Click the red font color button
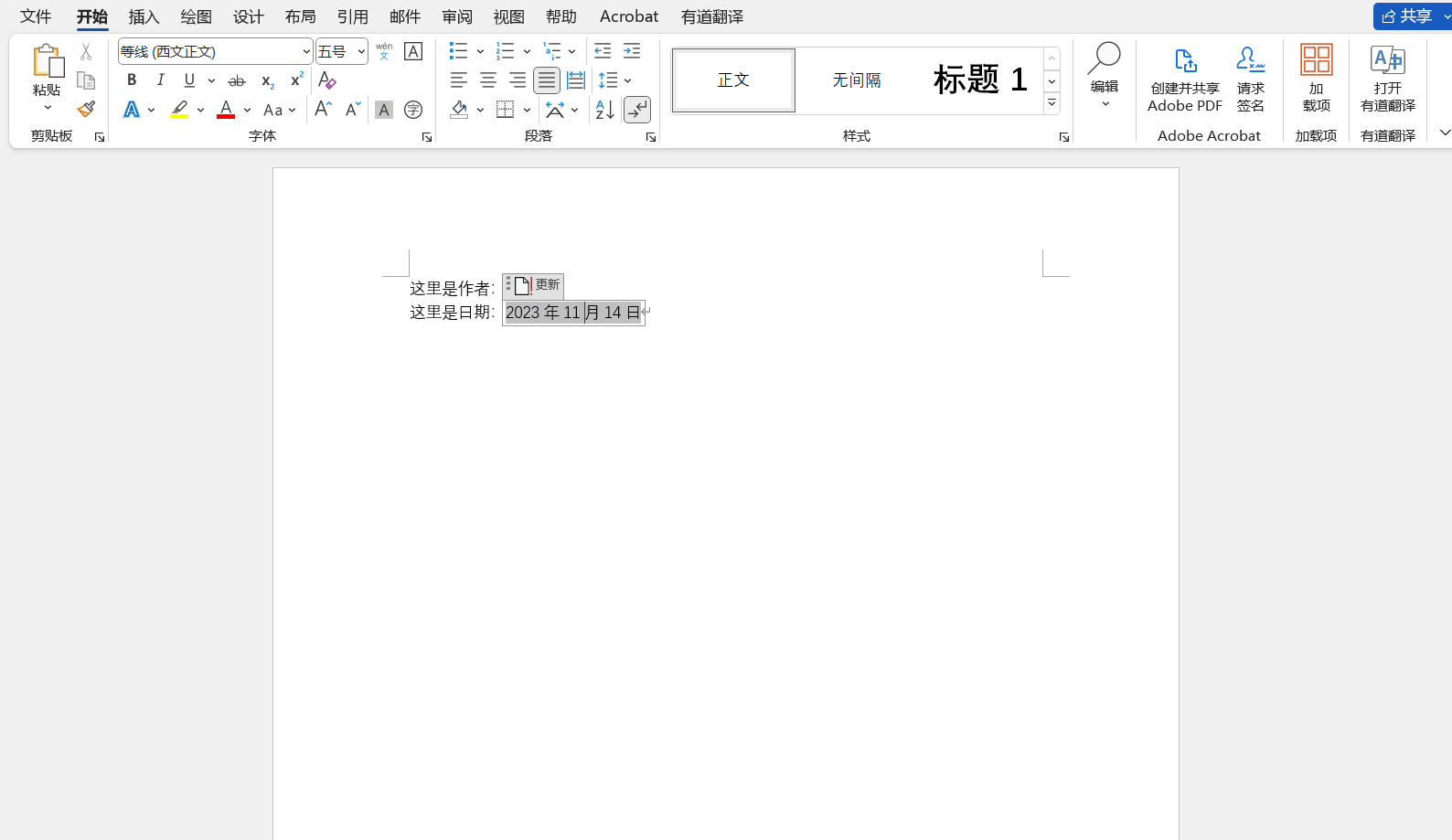The width and height of the screenshot is (1452, 840). point(226,110)
